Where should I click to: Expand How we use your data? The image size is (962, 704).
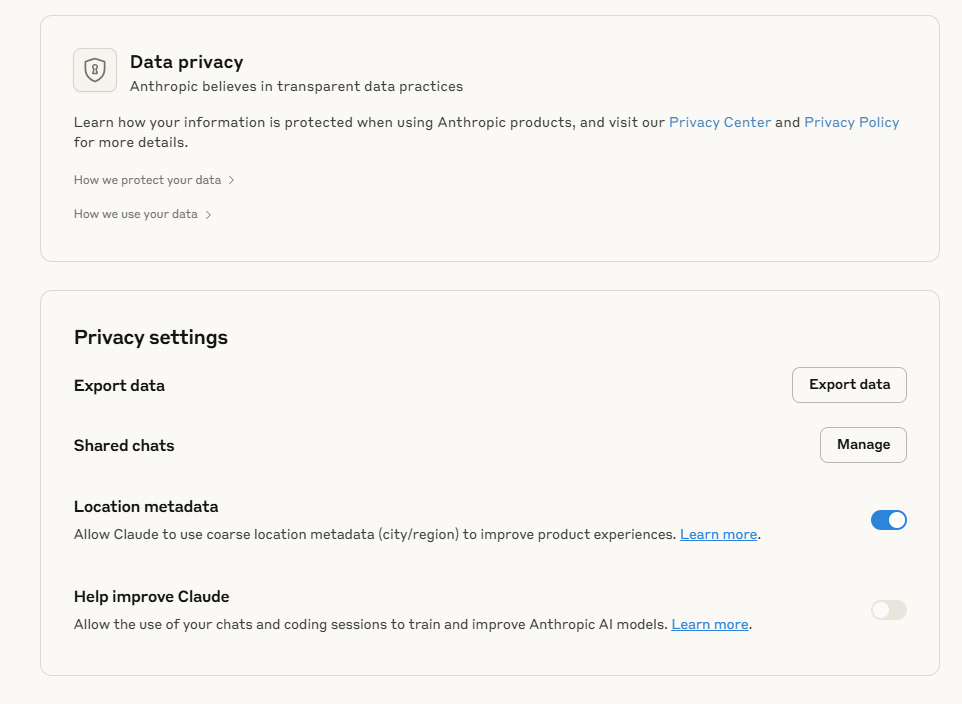tap(142, 214)
